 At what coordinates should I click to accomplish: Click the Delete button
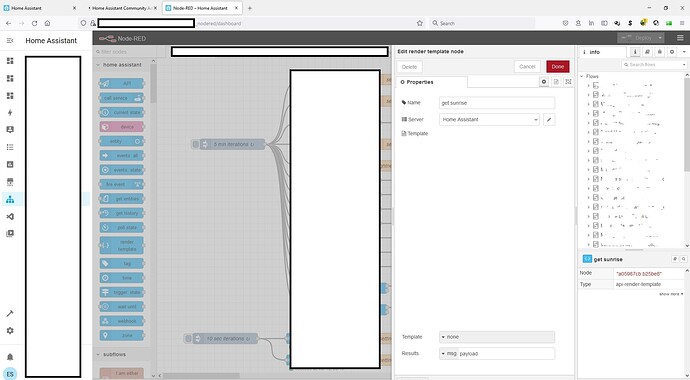[409, 67]
